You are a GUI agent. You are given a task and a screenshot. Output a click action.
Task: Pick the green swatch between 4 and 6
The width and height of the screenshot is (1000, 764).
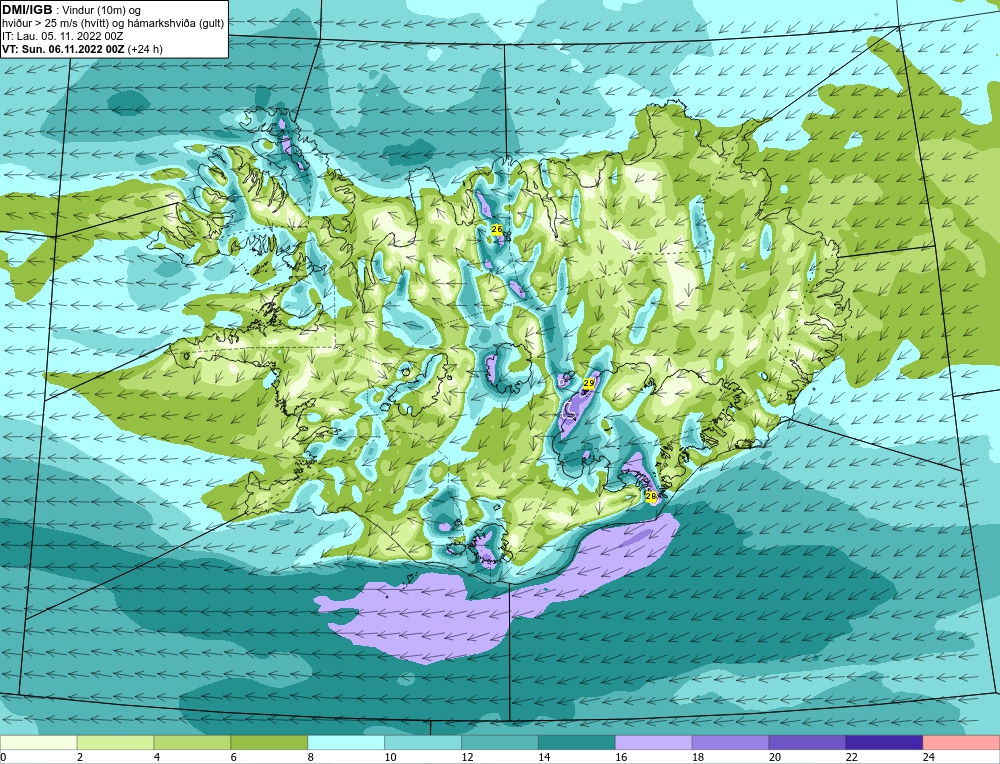click(193, 743)
